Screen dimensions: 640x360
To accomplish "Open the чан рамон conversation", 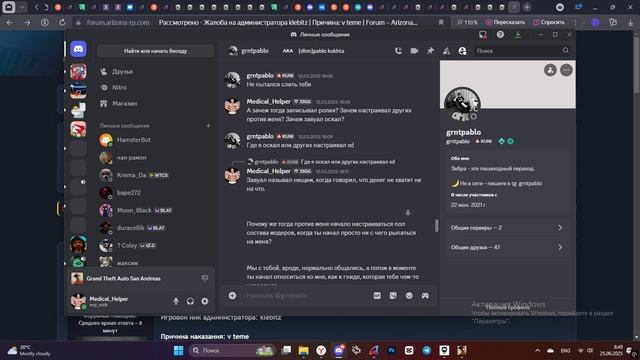I will click(x=155, y=158).
